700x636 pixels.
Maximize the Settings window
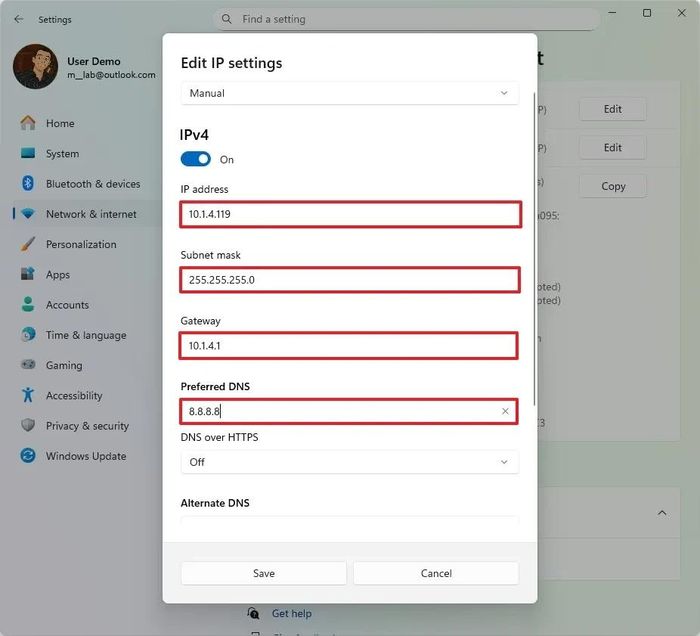646,13
